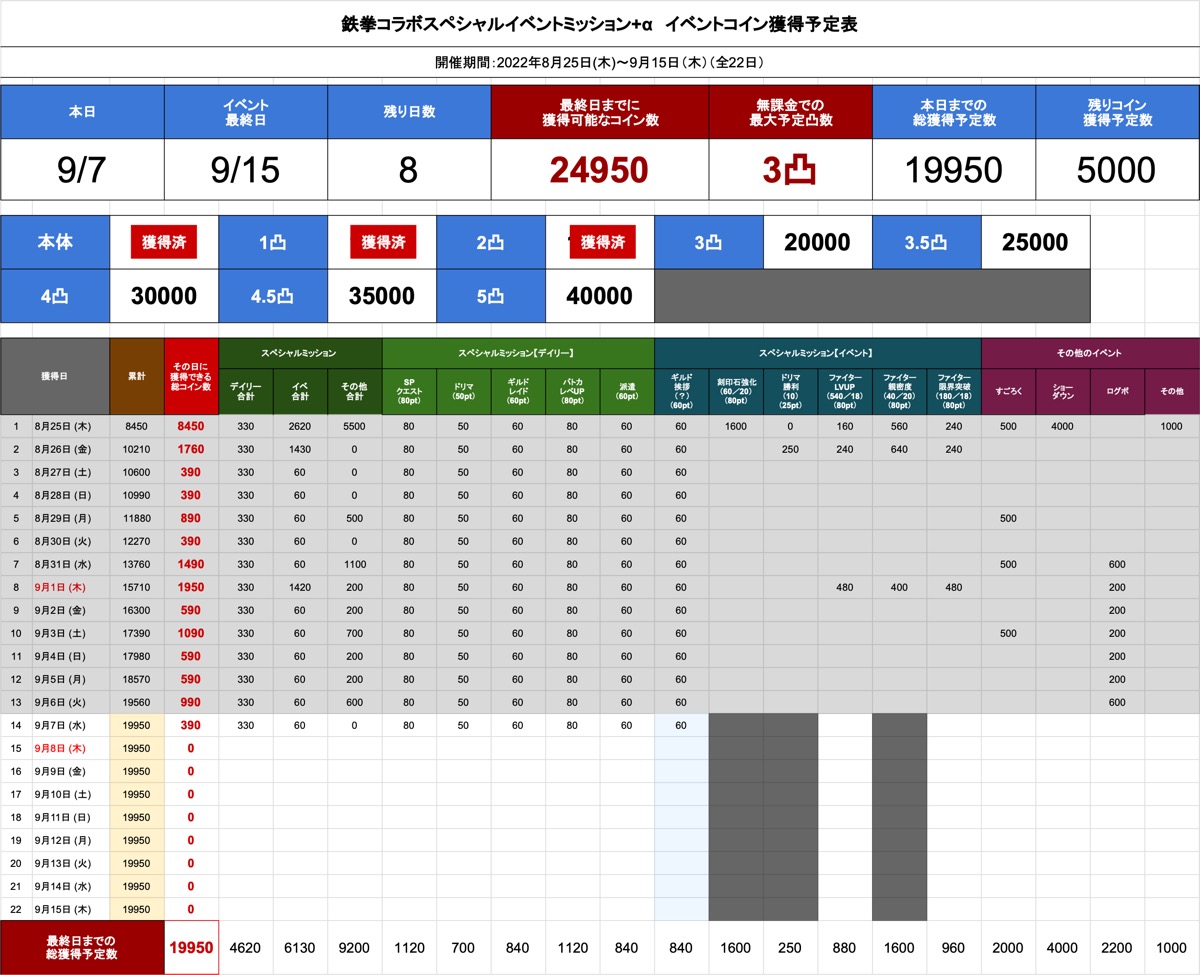The image size is (1200, 975).
Task: Select the 獲得日 column header
Action: [55, 376]
